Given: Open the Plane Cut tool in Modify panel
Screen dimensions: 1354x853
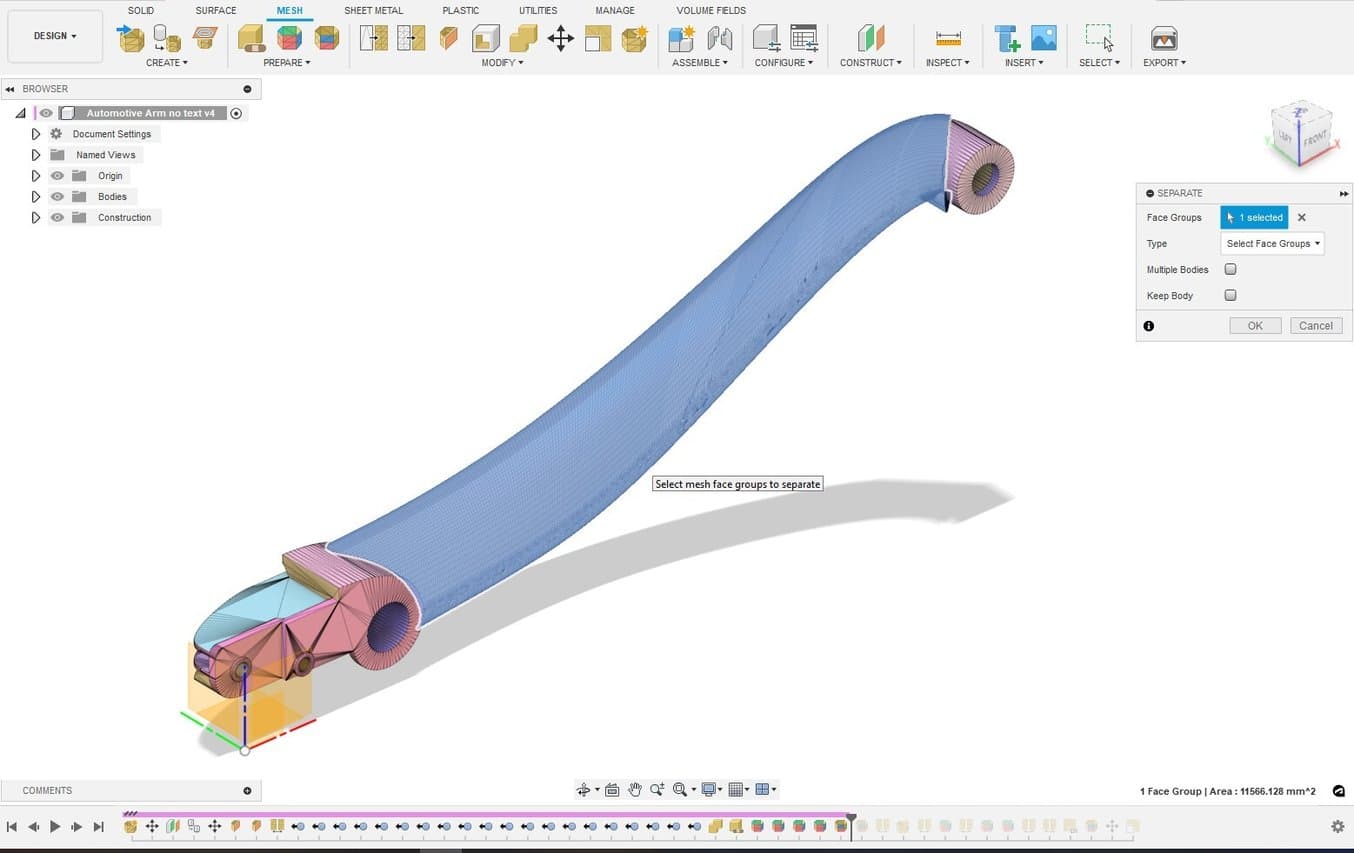Looking at the screenshot, I should pyautogui.click(x=447, y=38).
